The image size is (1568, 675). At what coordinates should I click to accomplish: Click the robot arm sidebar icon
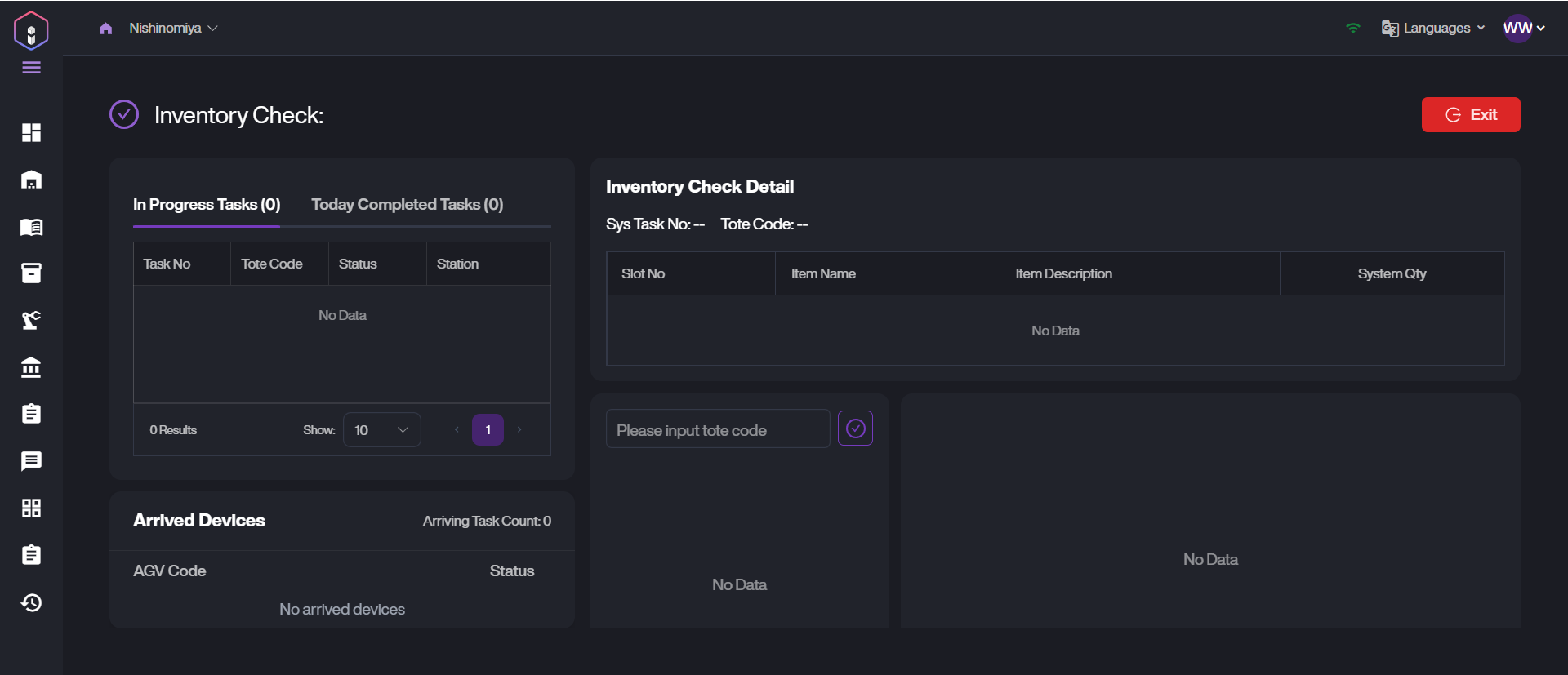(31, 320)
